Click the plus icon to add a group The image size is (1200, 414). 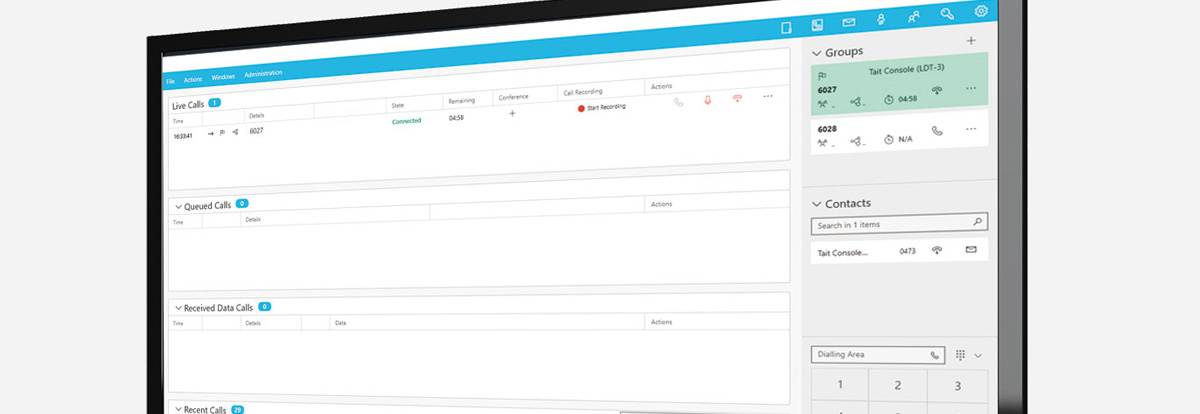(970, 41)
